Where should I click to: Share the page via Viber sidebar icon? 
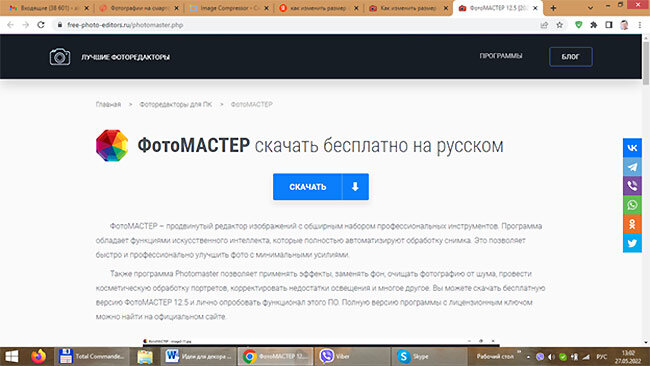pyautogui.click(x=632, y=186)
